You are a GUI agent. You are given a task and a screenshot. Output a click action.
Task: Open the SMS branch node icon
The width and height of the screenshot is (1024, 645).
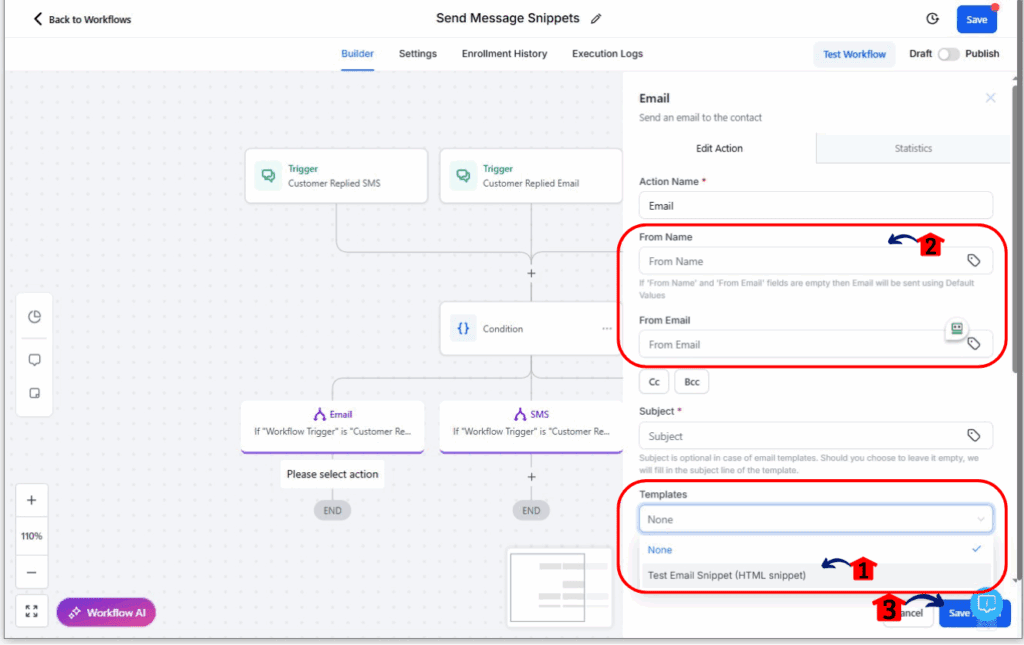(x=520, y=415)
